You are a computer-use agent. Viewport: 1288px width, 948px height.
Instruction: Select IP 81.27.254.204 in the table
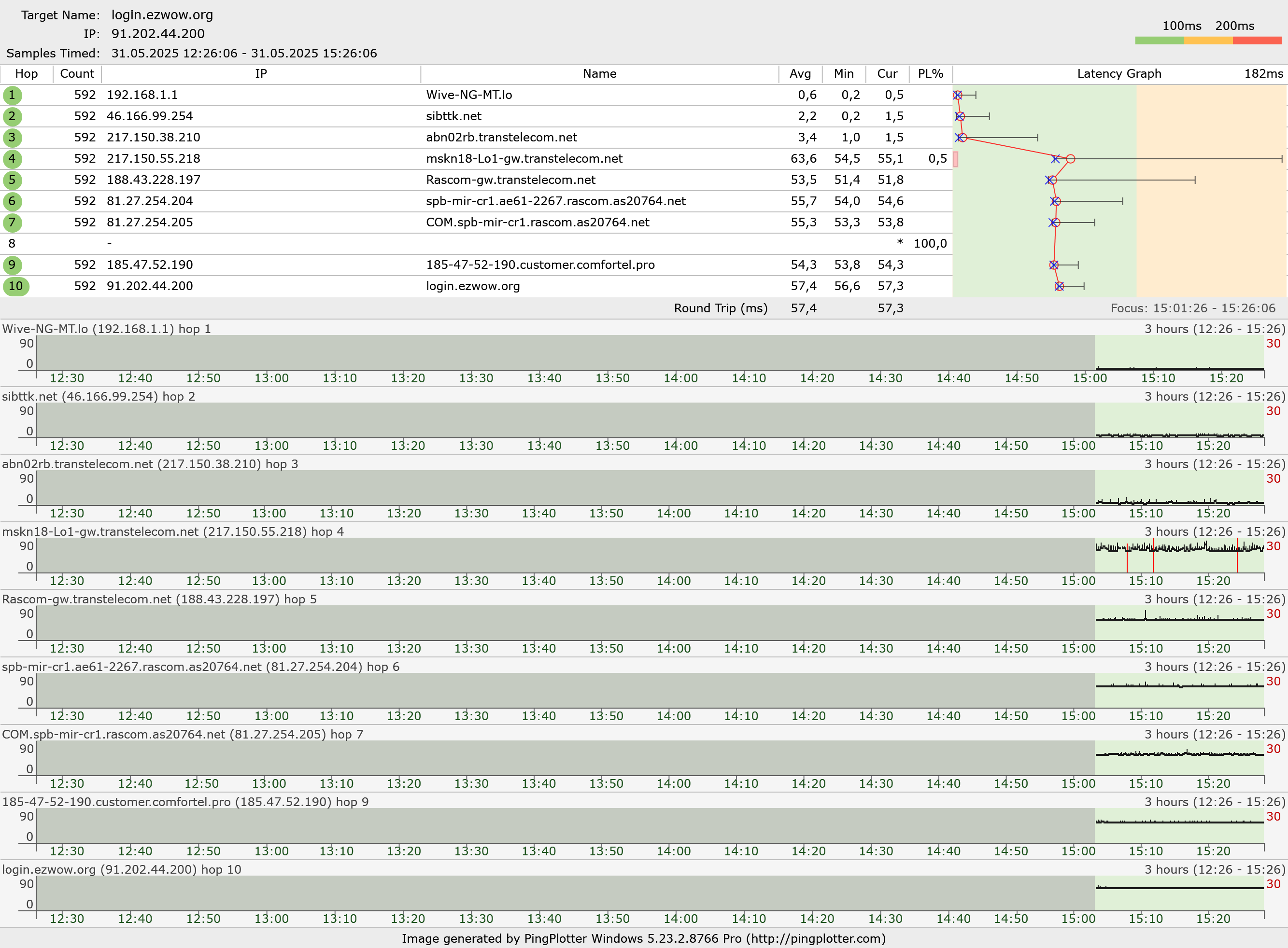click(150, 201)
